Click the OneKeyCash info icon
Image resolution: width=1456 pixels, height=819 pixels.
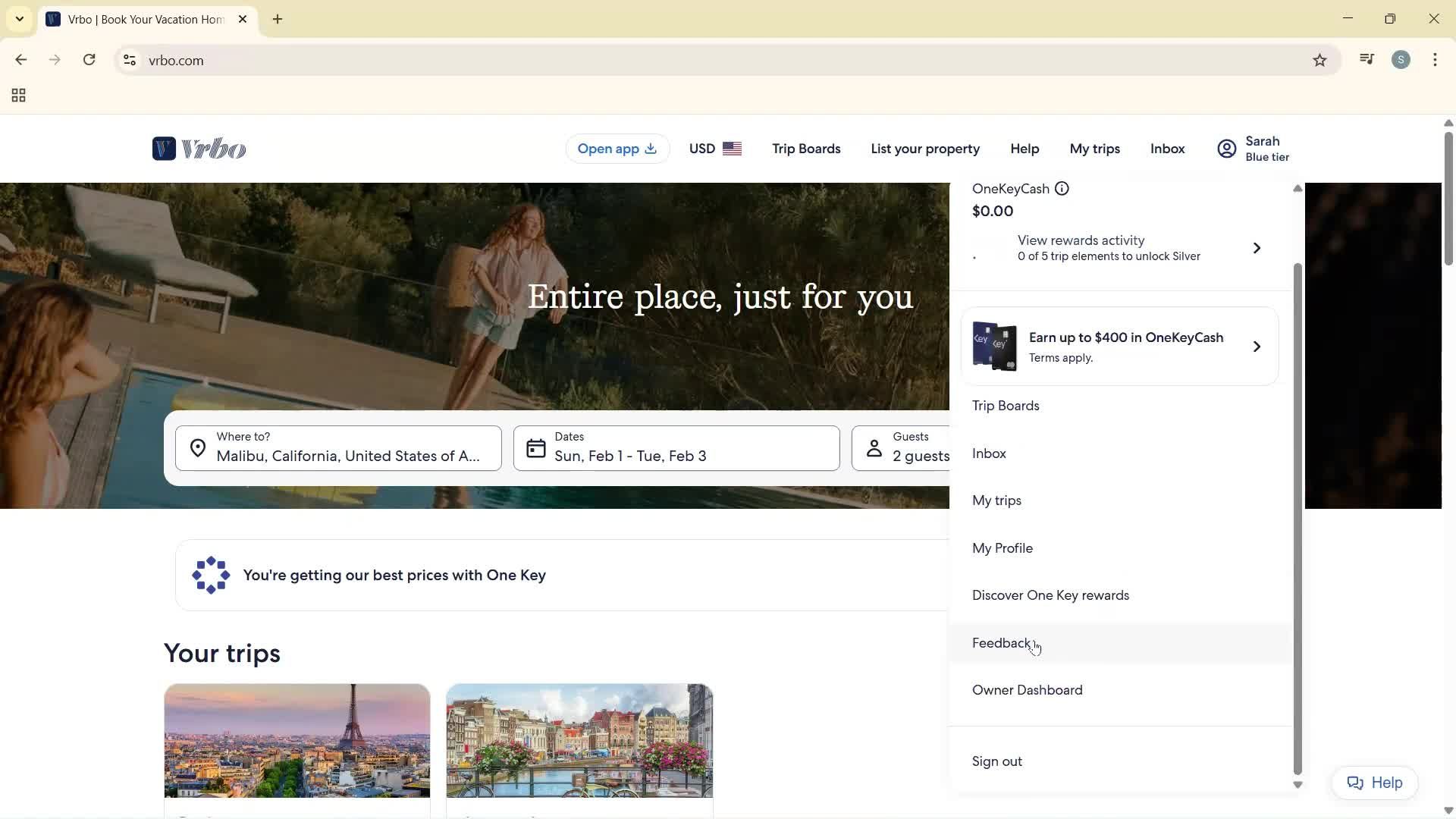pos(1062,188)
